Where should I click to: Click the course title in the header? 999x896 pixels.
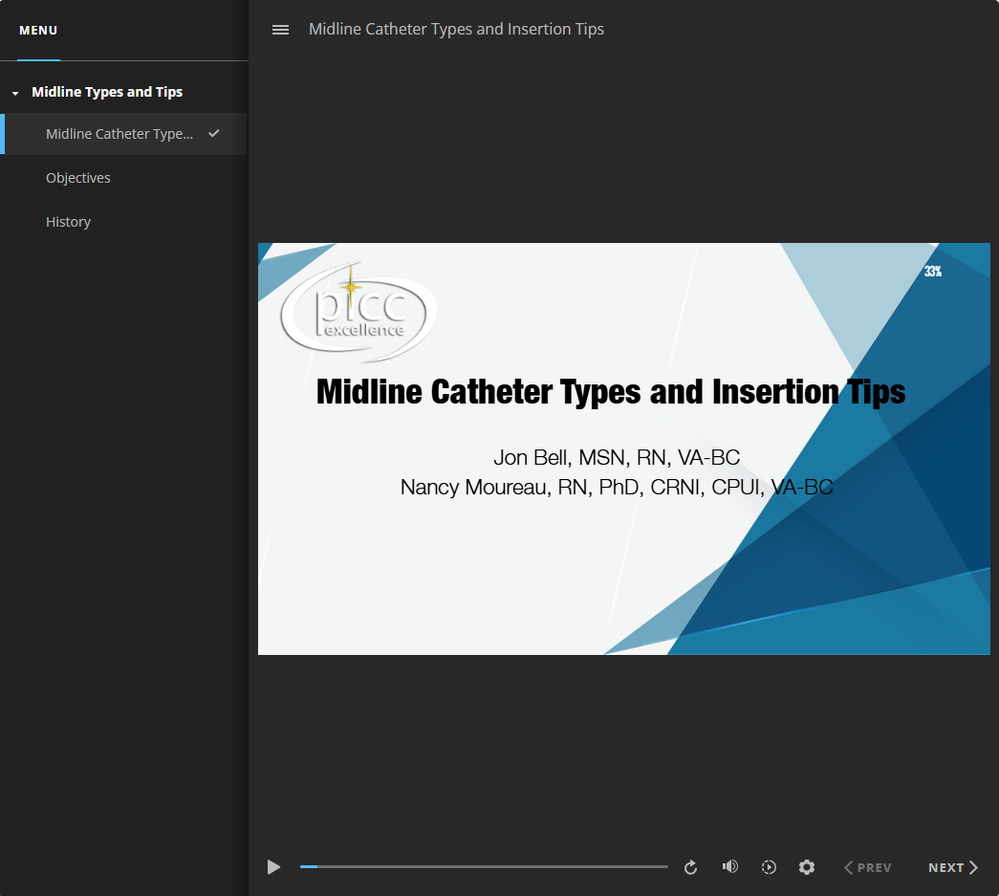click(x=456, y=30)
